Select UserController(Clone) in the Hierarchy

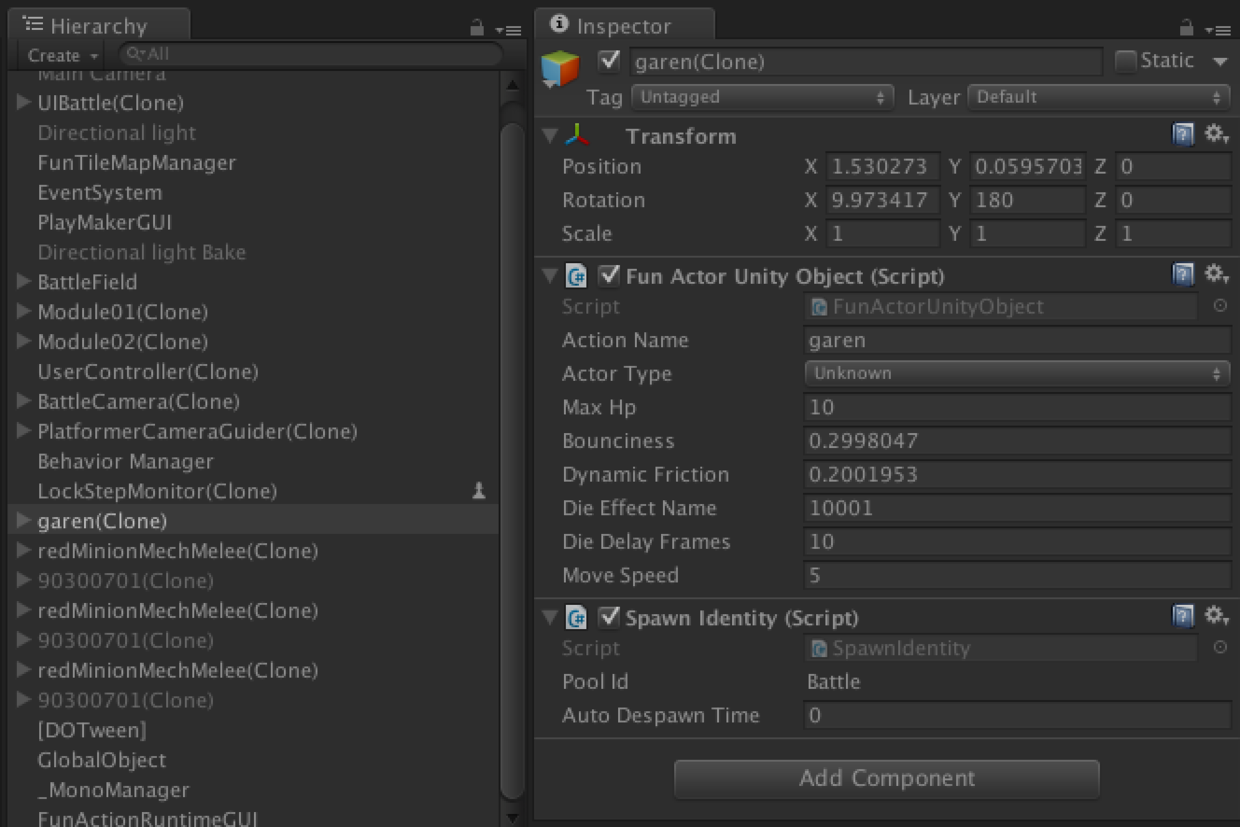click(148, 372)
